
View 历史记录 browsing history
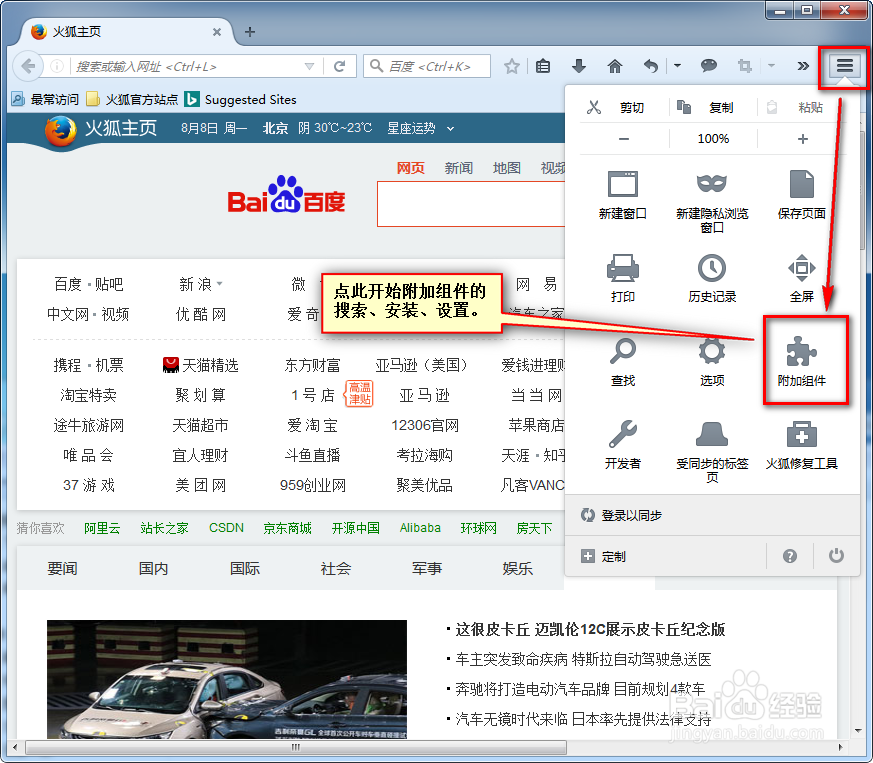pos(712,278)
